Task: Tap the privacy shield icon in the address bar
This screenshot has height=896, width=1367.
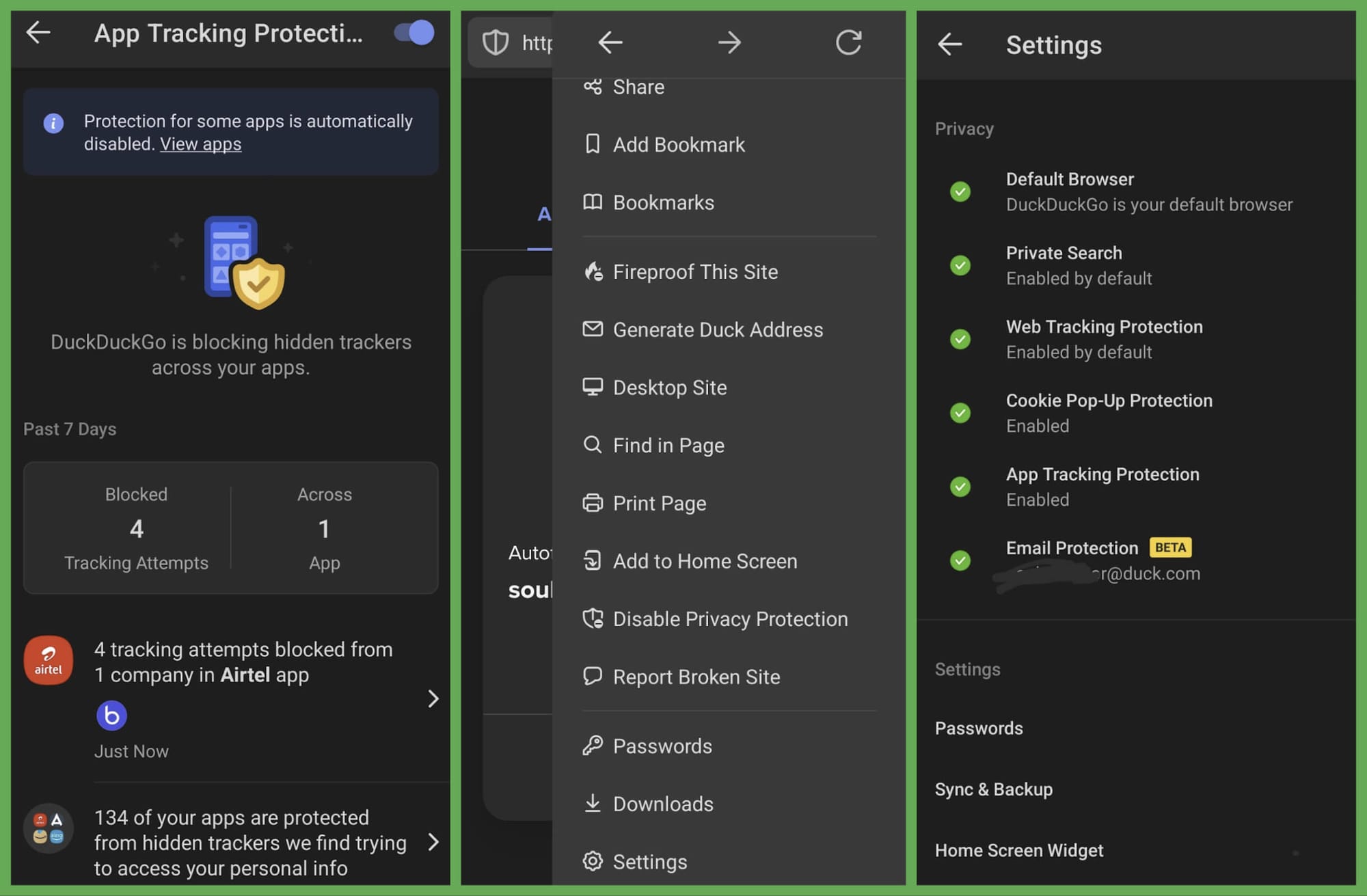Action: (x=495, y=43)
